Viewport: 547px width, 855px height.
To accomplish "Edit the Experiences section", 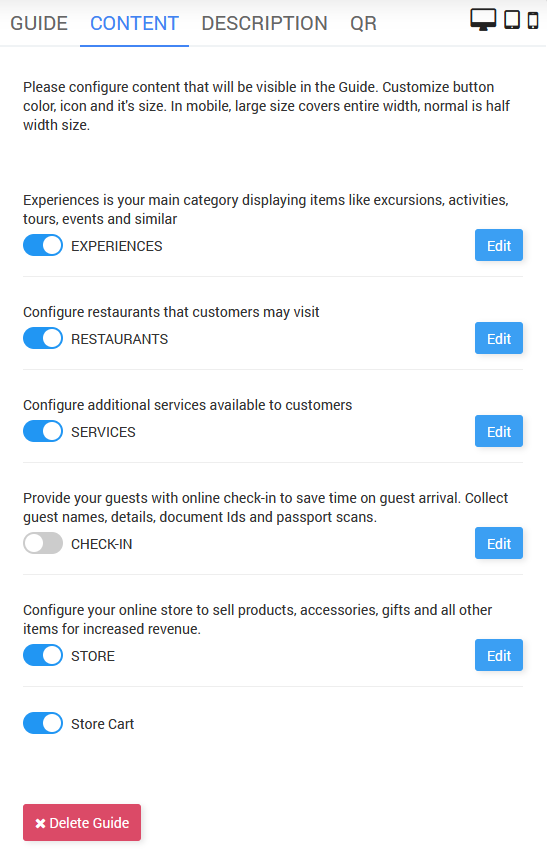I will tap(498, 245).
